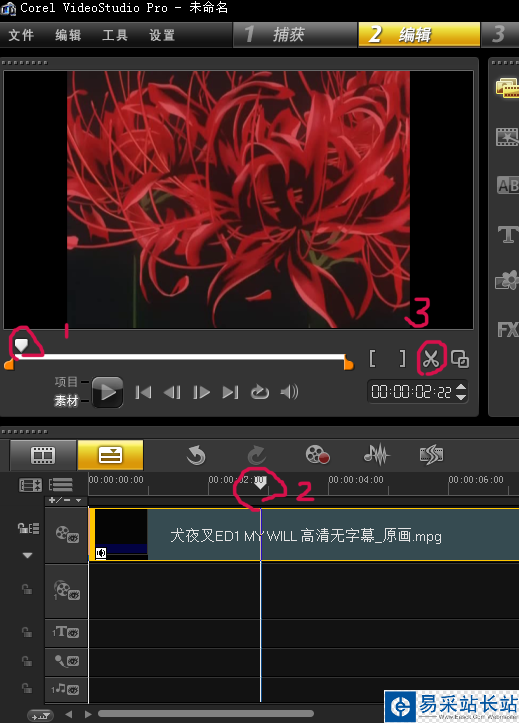Open the +/- chapter cue dropdown
519x723 pixels.
pyautogui.click(x=65, y=500)
